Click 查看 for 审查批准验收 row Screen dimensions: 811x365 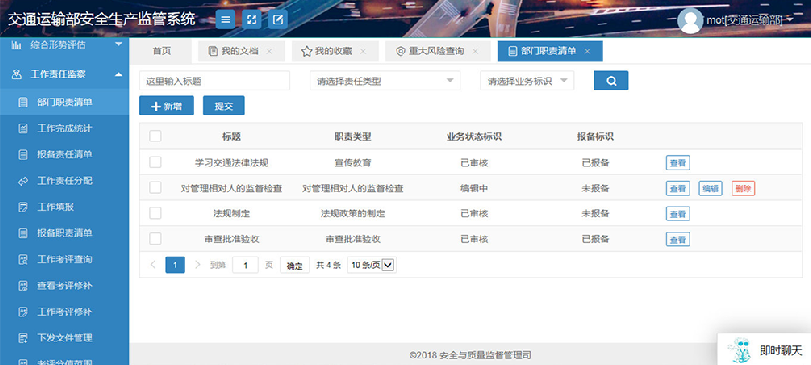(x=678, y=239)
